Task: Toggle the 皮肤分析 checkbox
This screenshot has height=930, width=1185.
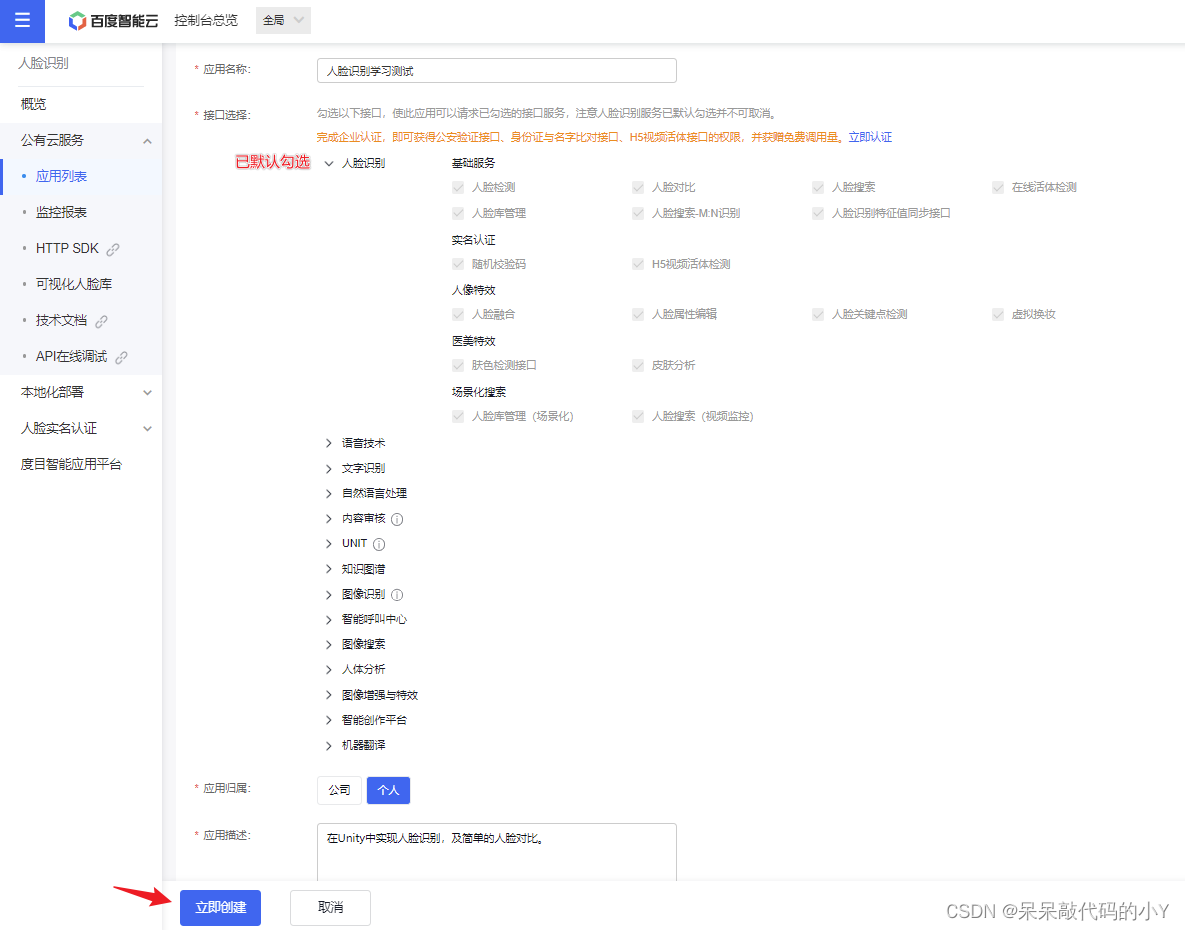Action: click(x=638, y=365)
